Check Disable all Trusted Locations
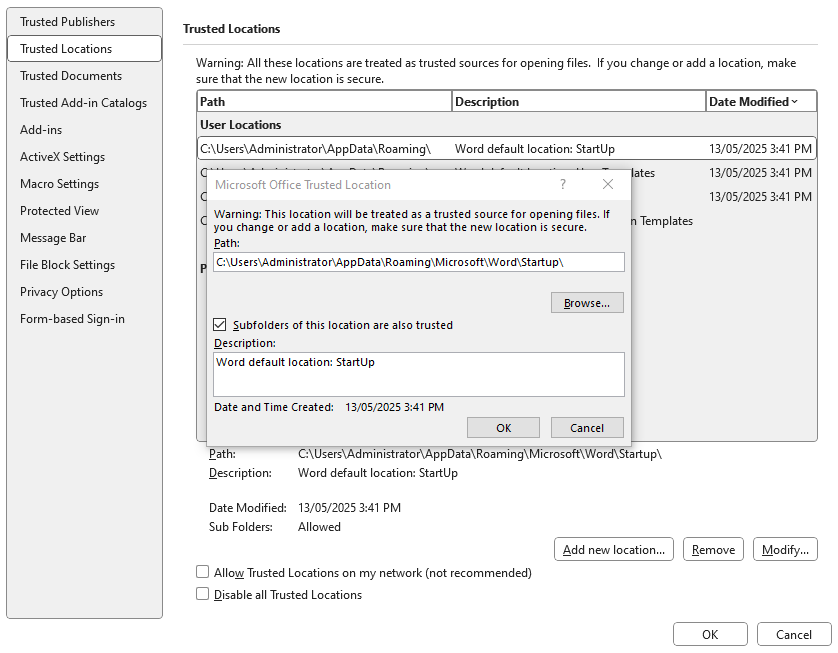The width and height of the screenshot is (838, 653). (203, 595)
